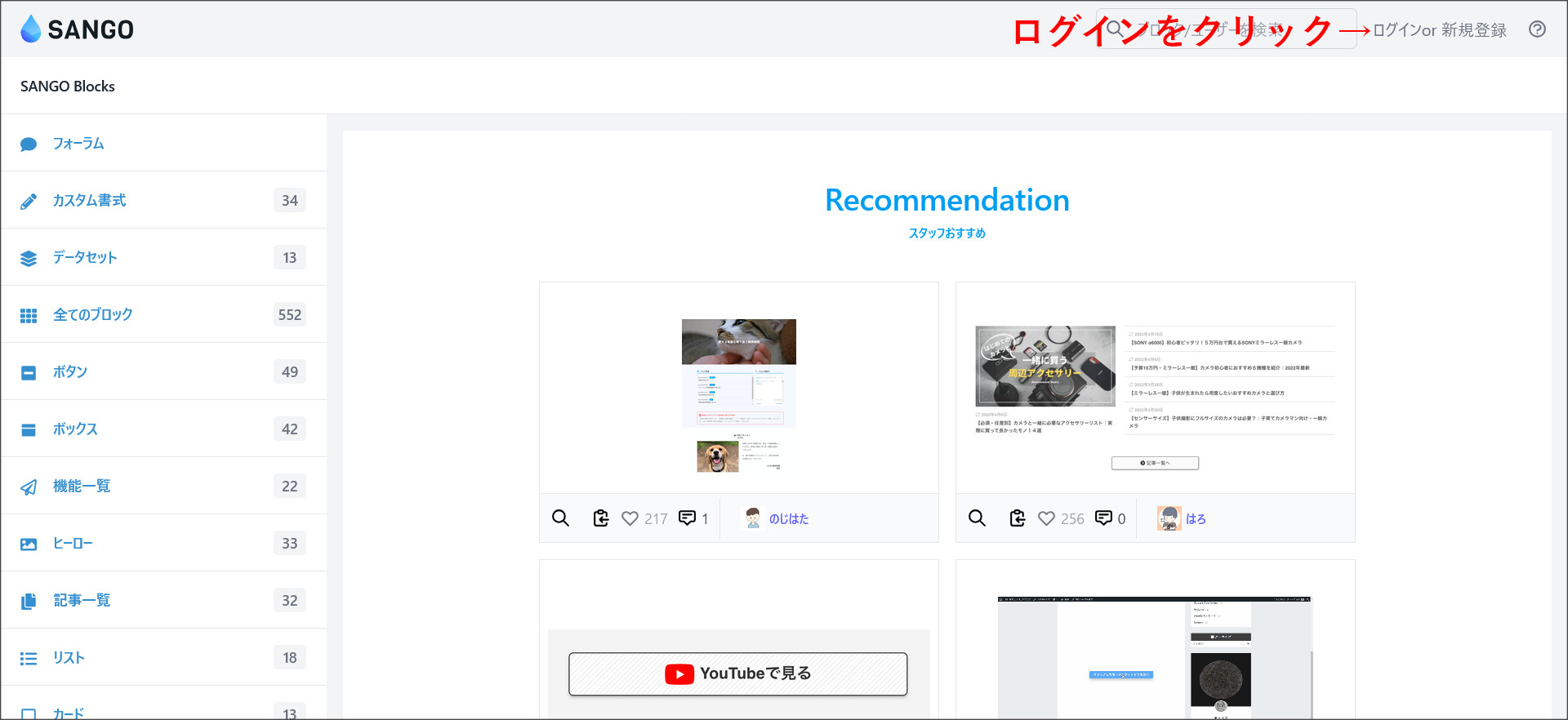The width and height of the screenshot is (1568, 720).
Task: Click the help question mark icon
Action: point(1537,29)
